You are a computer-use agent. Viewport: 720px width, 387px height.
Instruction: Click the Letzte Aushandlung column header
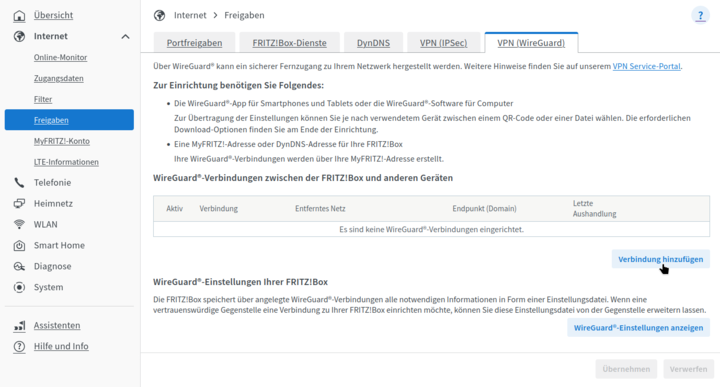594,208
